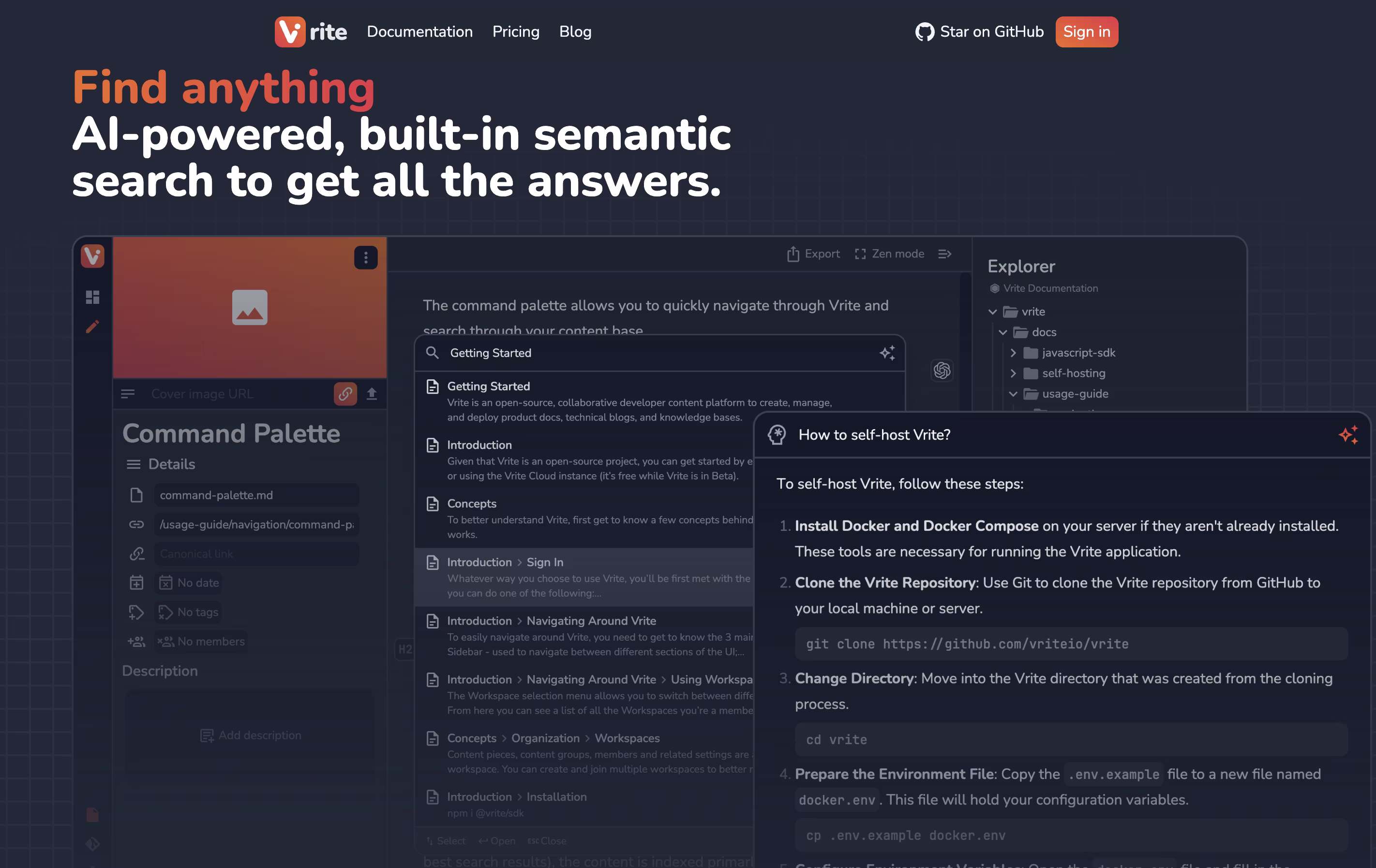
Task: Click the AI sparkles icon in search bar
Action: (x=887, y=353)
